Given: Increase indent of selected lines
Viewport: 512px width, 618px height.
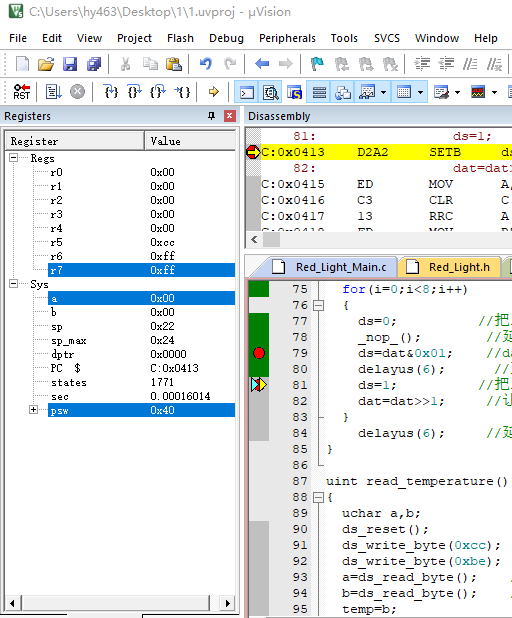Looking at the screenshot, I should pyautogui.click(x=422, y=63).
